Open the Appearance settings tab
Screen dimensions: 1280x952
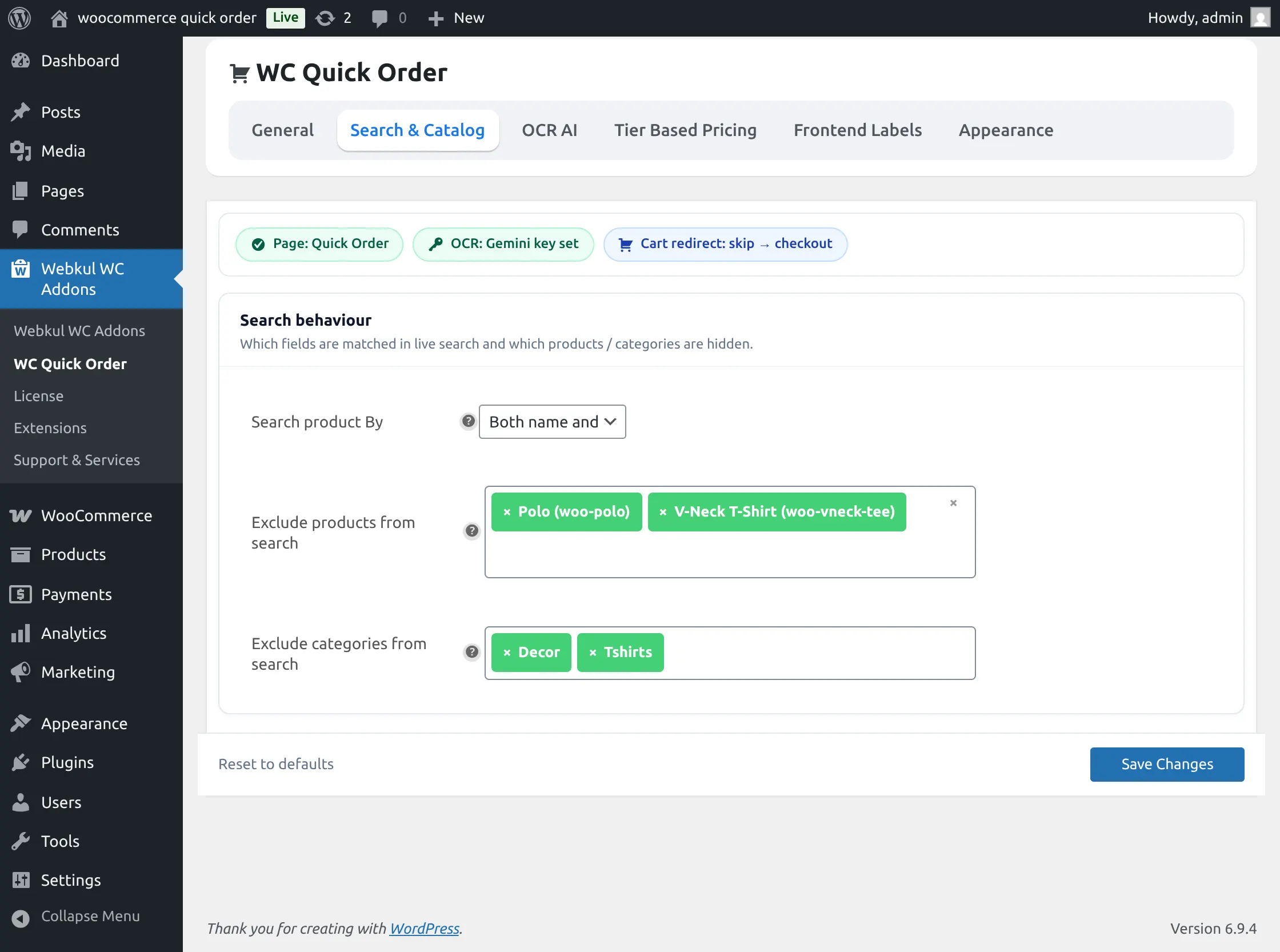pos(1006,130)
